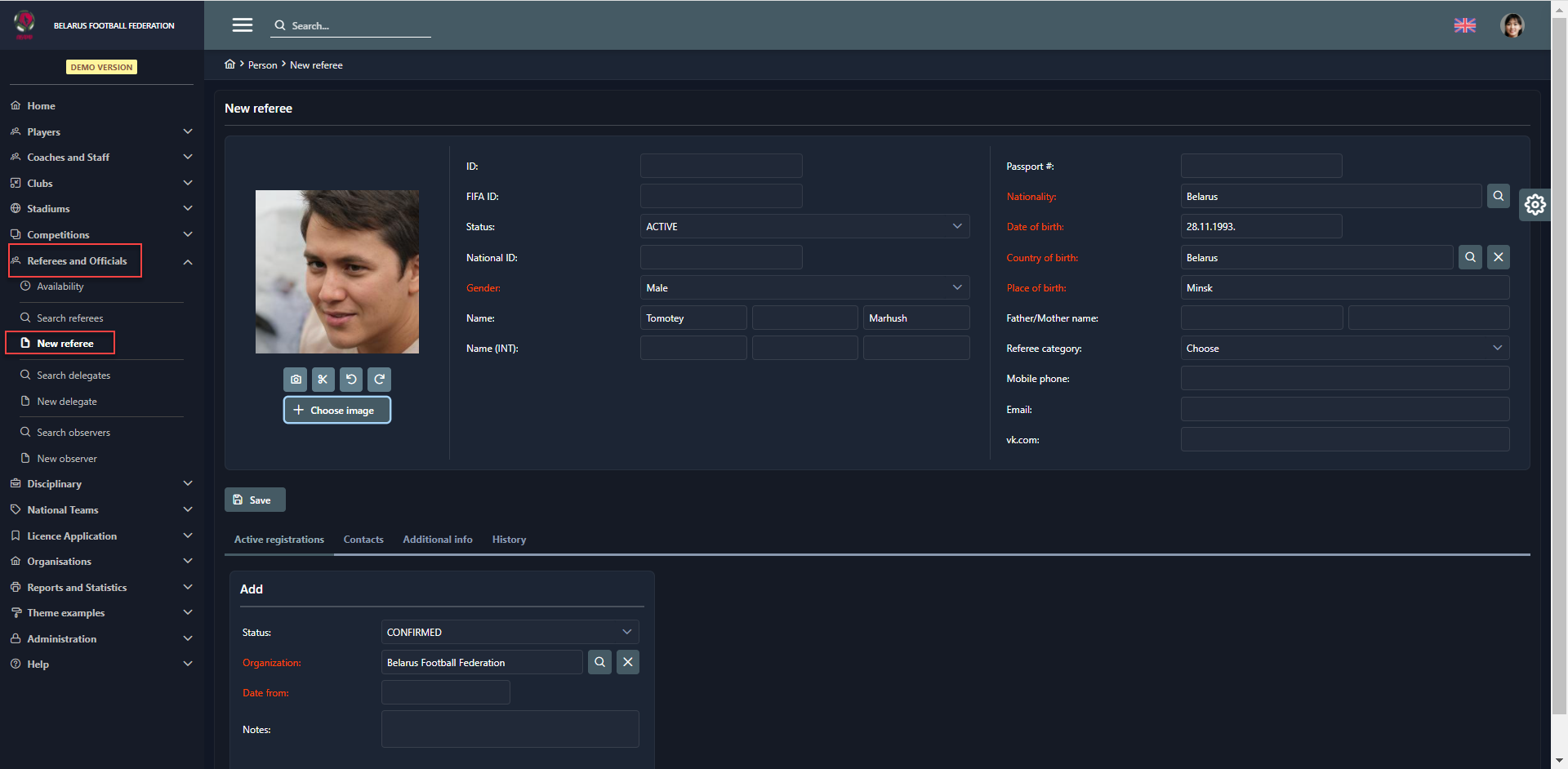Open Search referees in the sidebar
This screenshot has width=1568, height=769.
coord(69,318)
